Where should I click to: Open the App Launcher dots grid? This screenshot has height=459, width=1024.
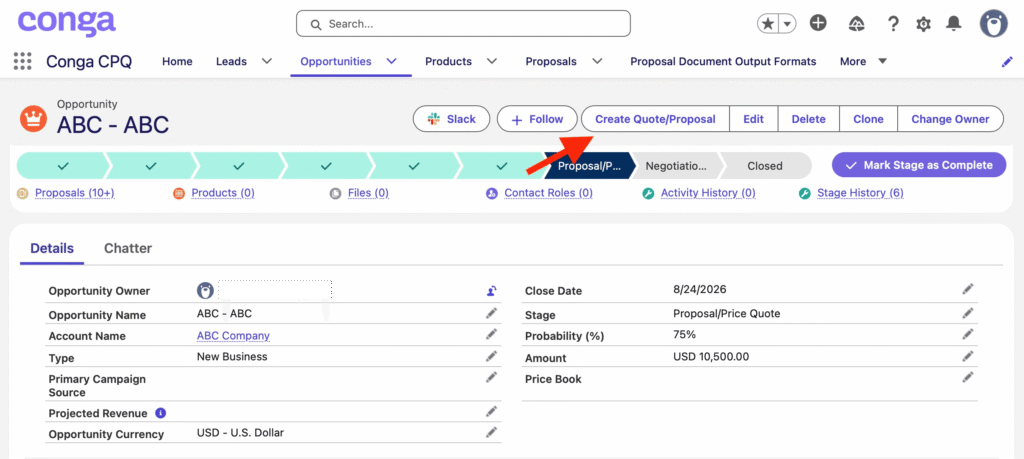click(x=23, y=61)
